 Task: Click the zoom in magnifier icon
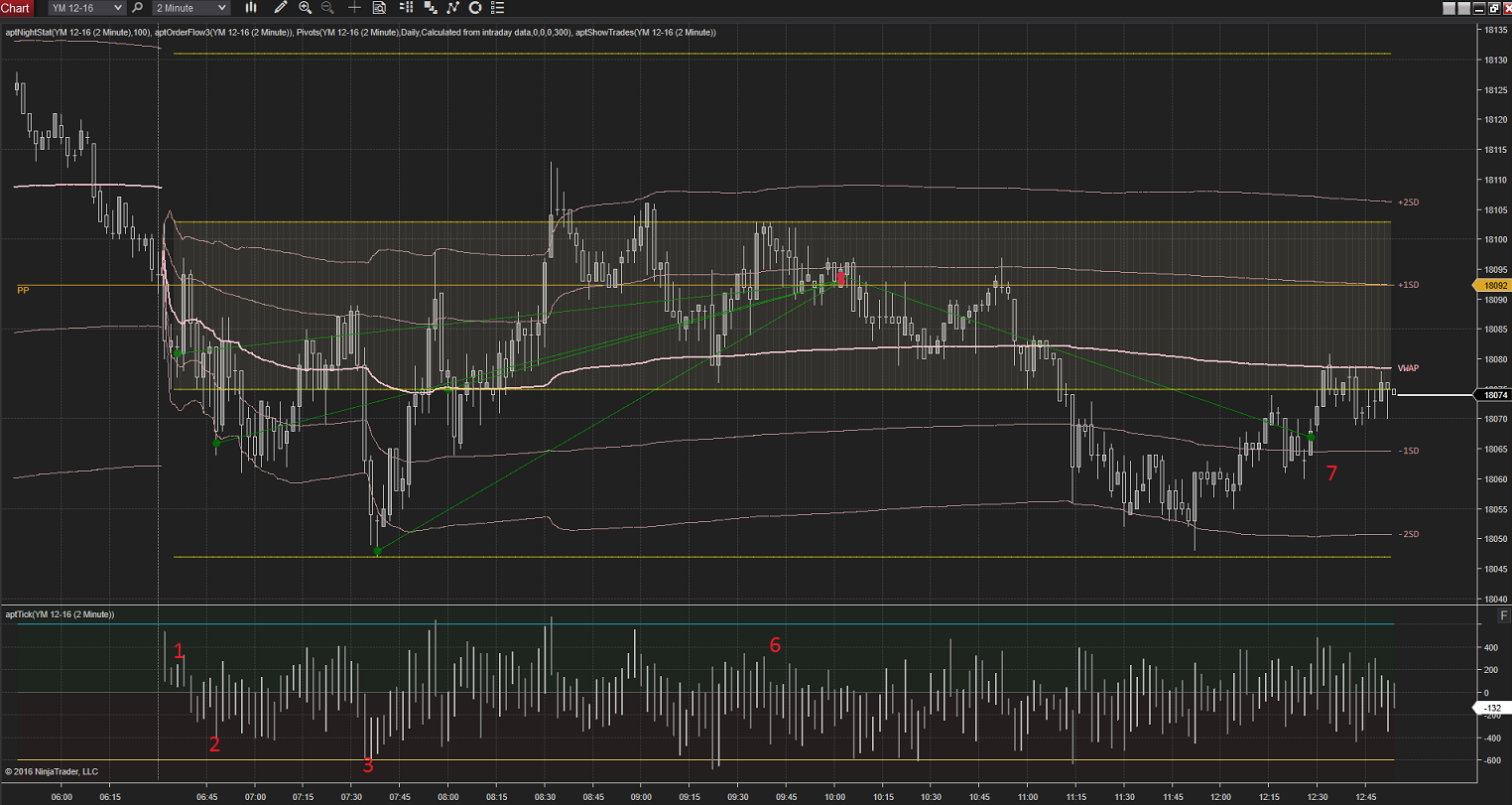pyautogui.click(x=305, y=8)
